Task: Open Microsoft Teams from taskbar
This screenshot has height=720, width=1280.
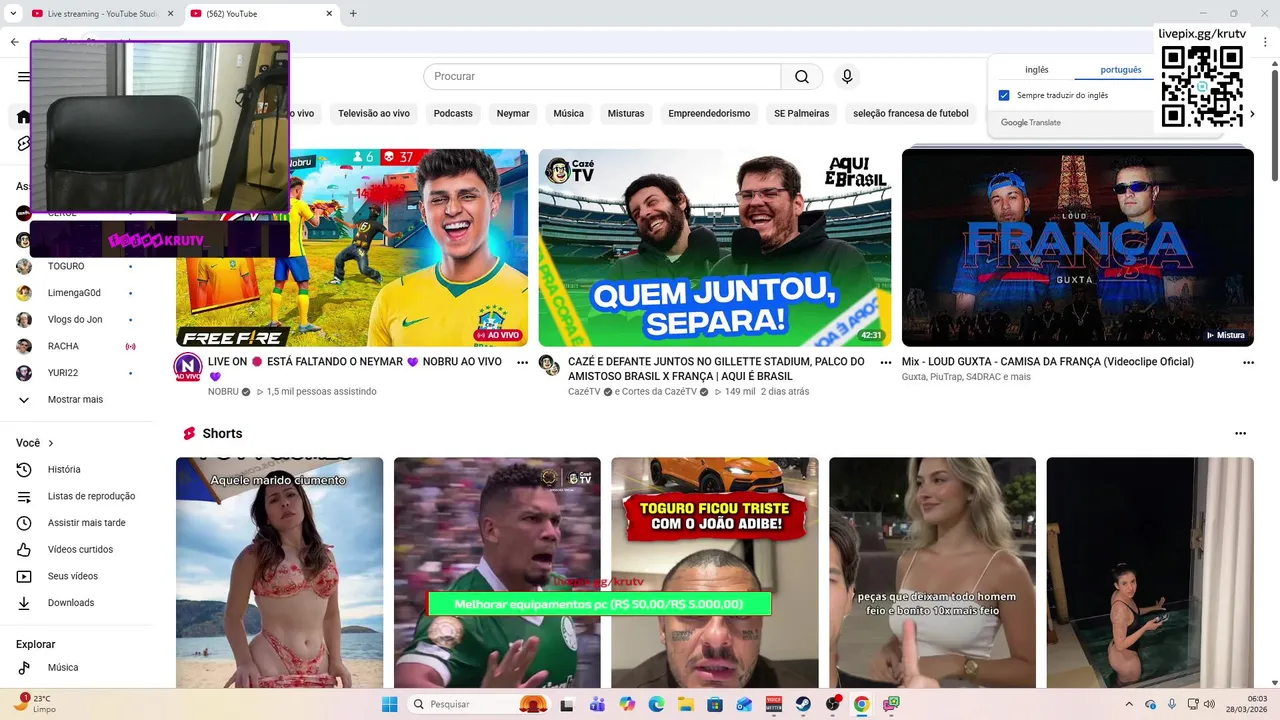Action: 598,704
